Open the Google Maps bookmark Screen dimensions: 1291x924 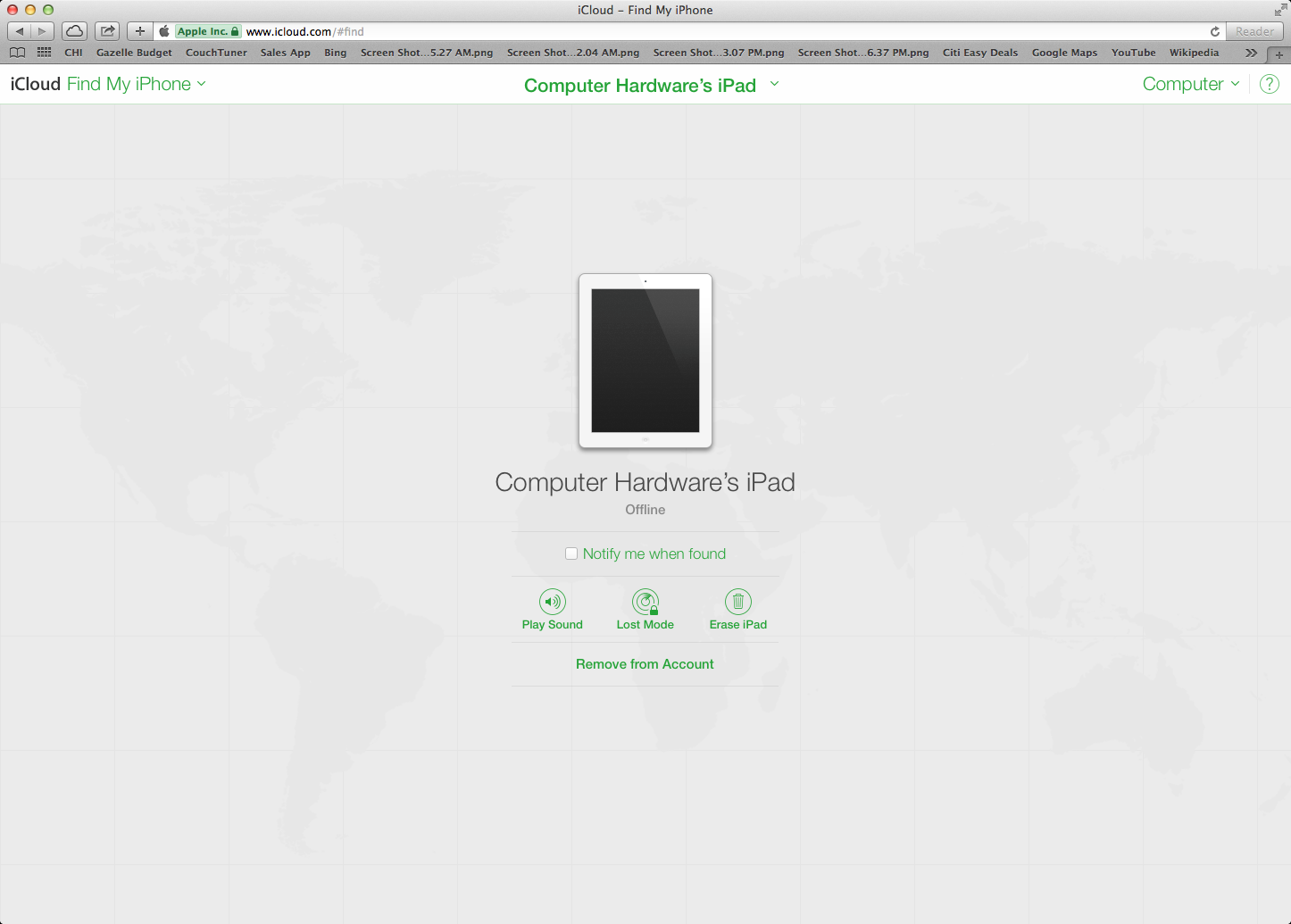pyautogui.click(x=1064, y=53)
